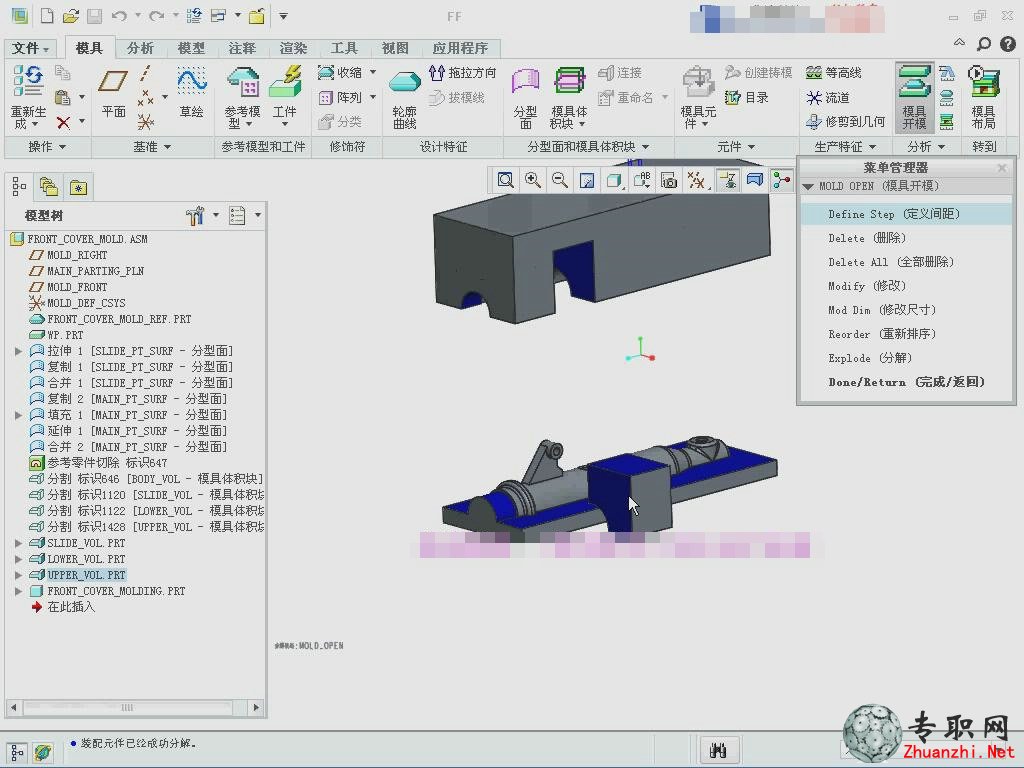The image size is (1024, 768).
Task: Switch to the Favorites tab icon
Action: tap(78, 187)
